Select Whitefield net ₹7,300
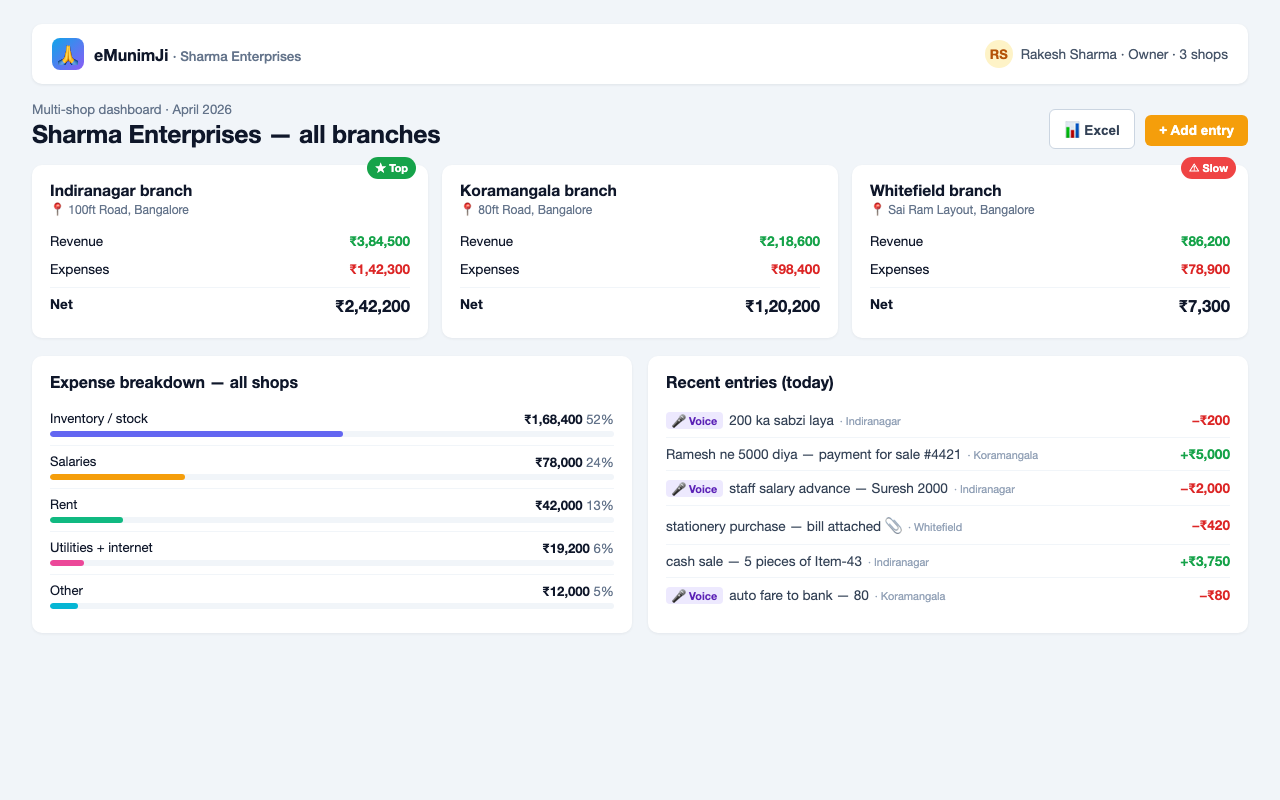Viewport: 1280px width, 800px height. [x=1205, y=307]
